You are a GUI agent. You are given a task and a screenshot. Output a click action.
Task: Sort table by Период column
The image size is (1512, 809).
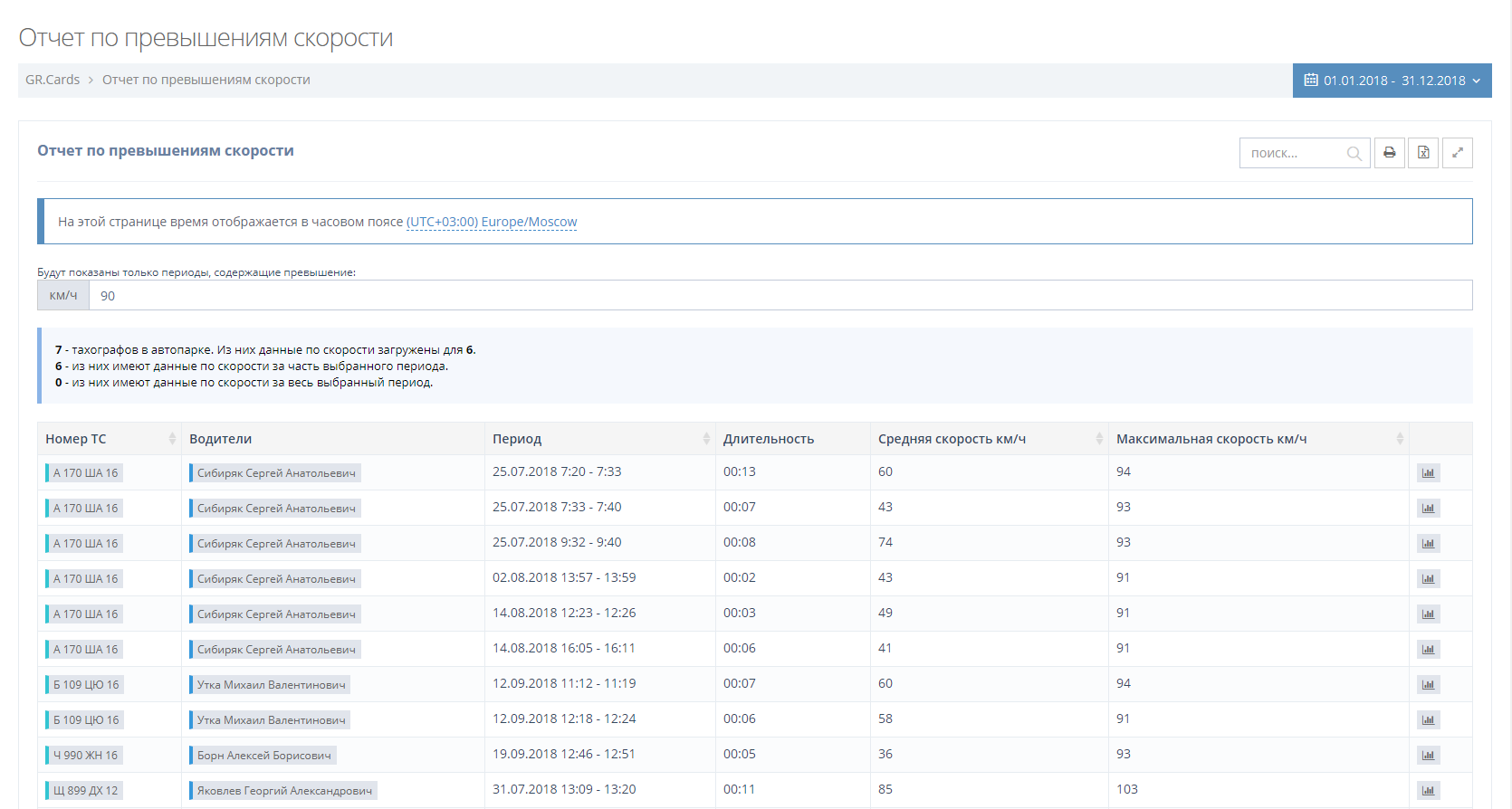pyautogui.click(x=600, y=439)
